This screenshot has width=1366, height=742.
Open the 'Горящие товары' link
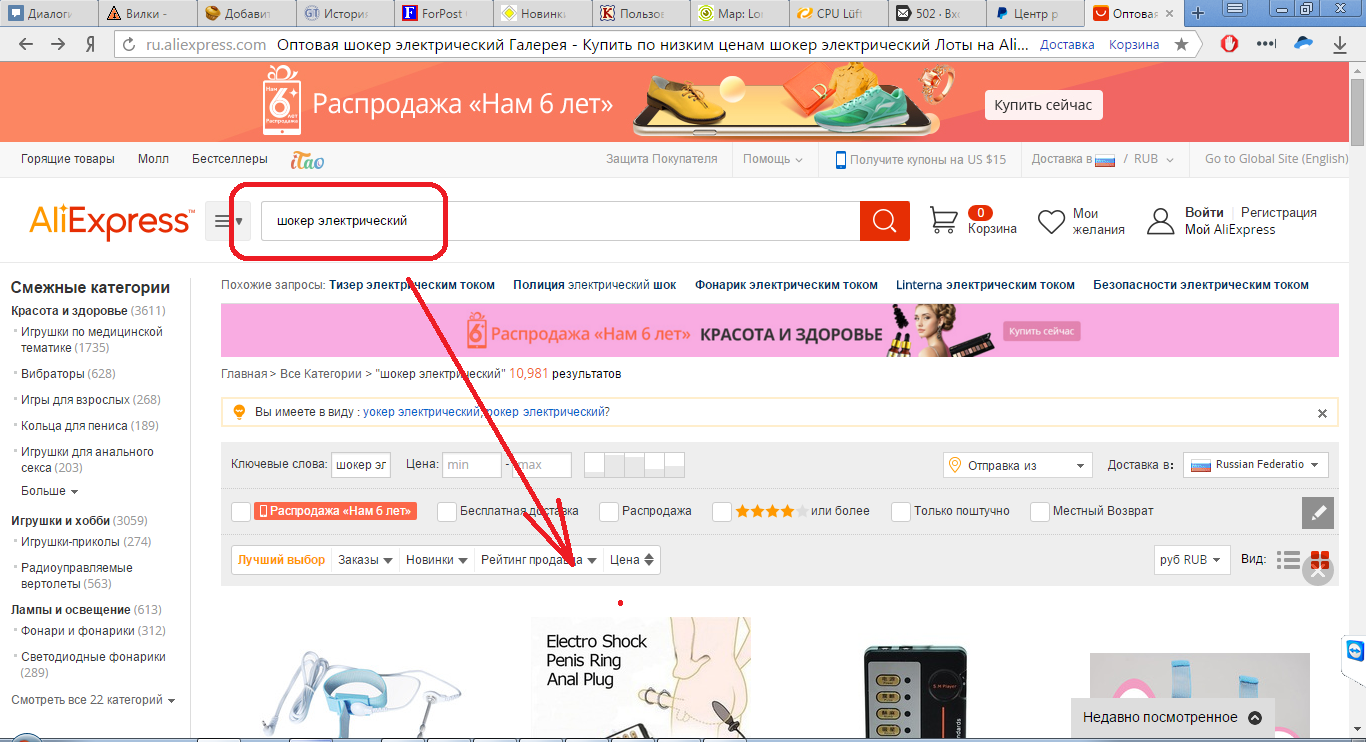click(x=68, y=159)
